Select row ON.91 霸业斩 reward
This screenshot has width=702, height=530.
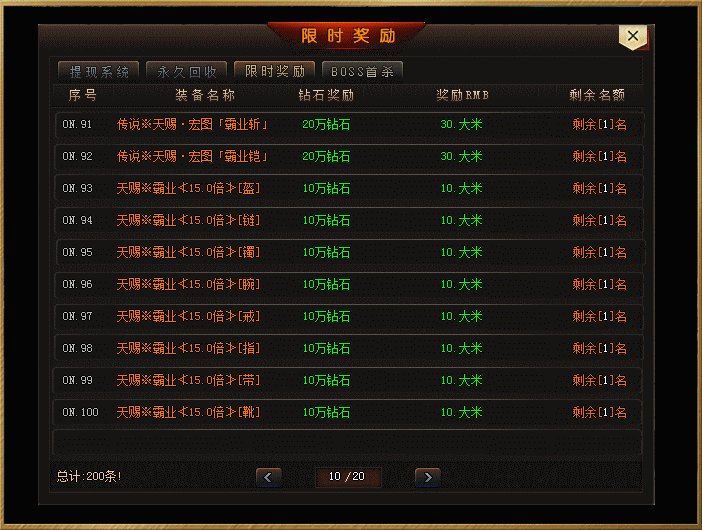(349, 125)
